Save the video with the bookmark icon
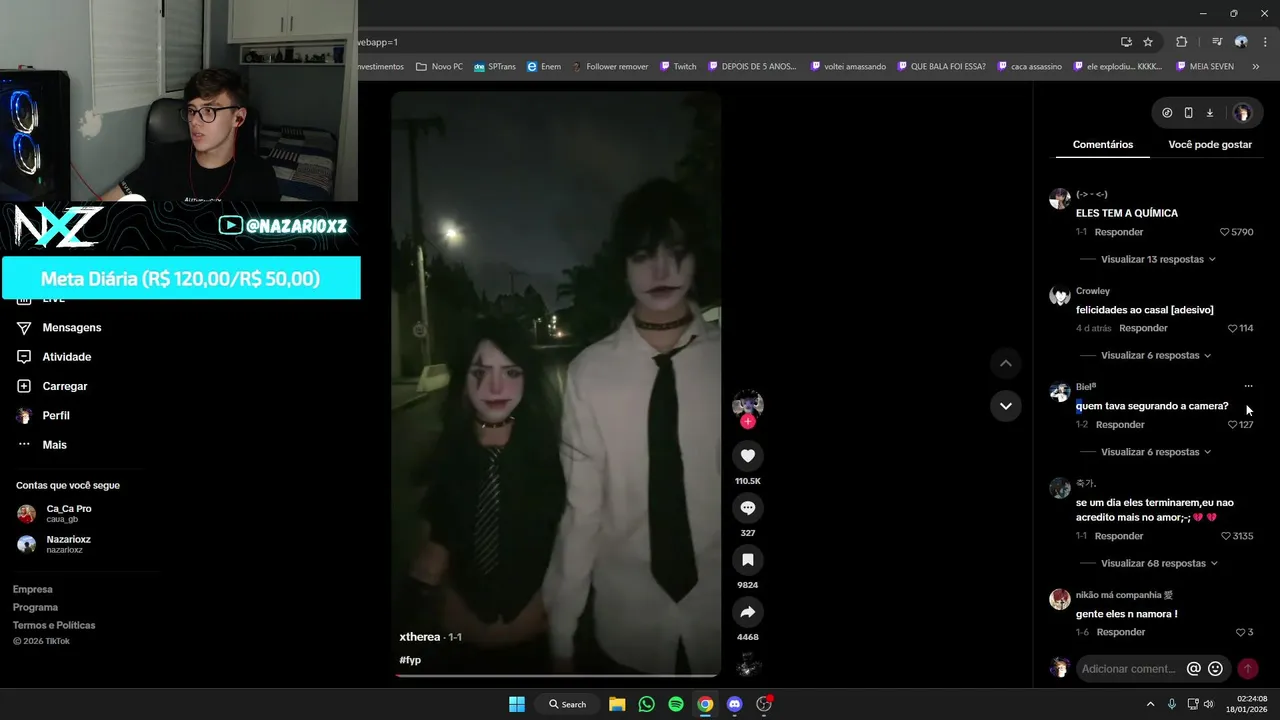Viewport: 1280px width, 720px height. [747, 560]
